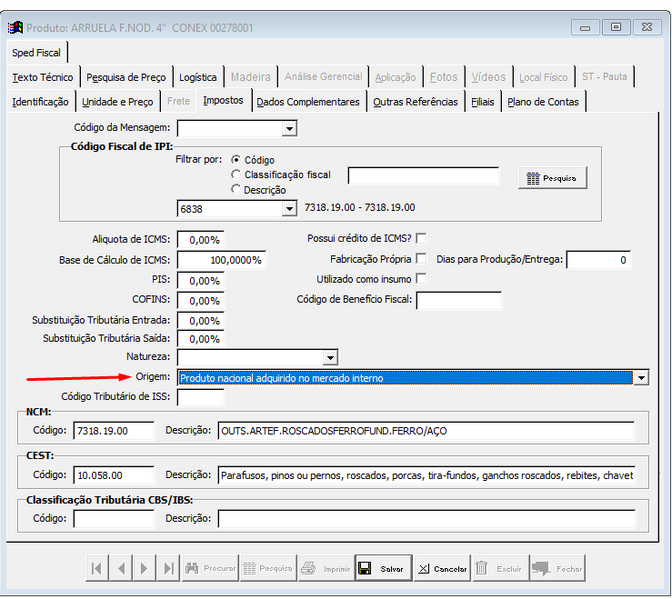Switch to the Sped Fiscal tab
Image resolution: width=672 pixels, height=599 pixels.
(x=36, y=53)
